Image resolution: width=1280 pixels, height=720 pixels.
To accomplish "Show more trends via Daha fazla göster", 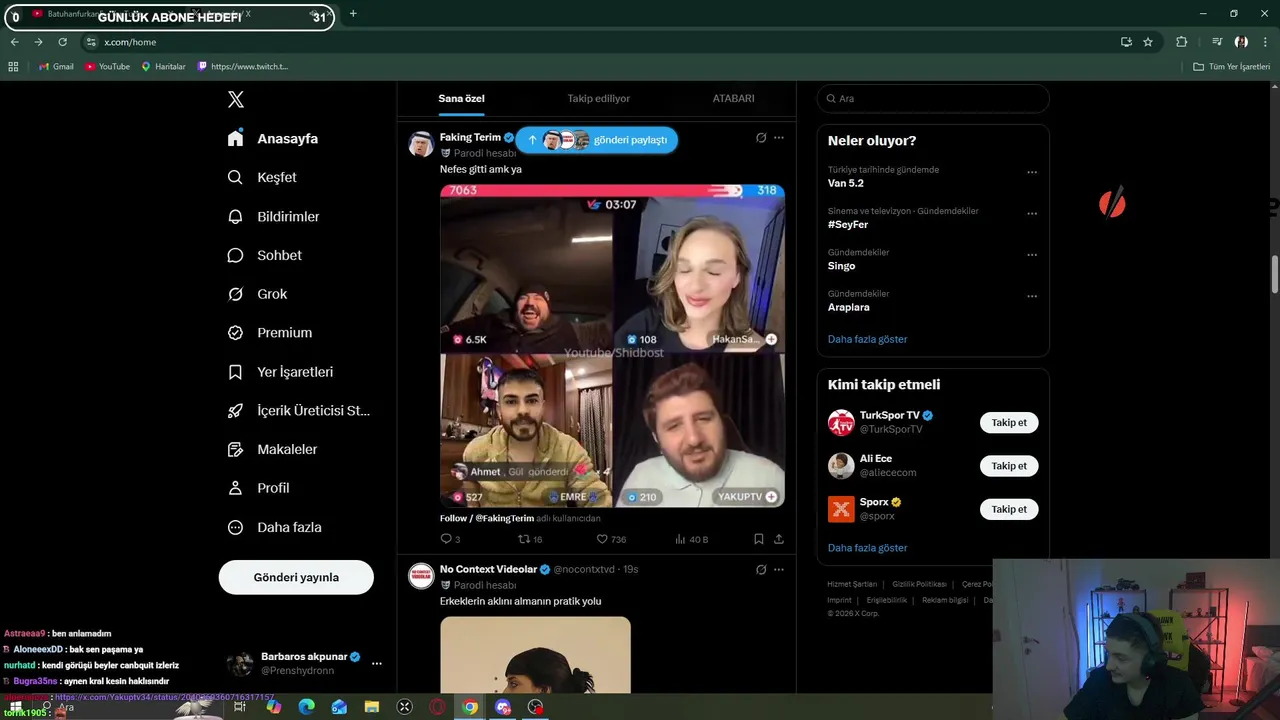I will tap(867, 339).
